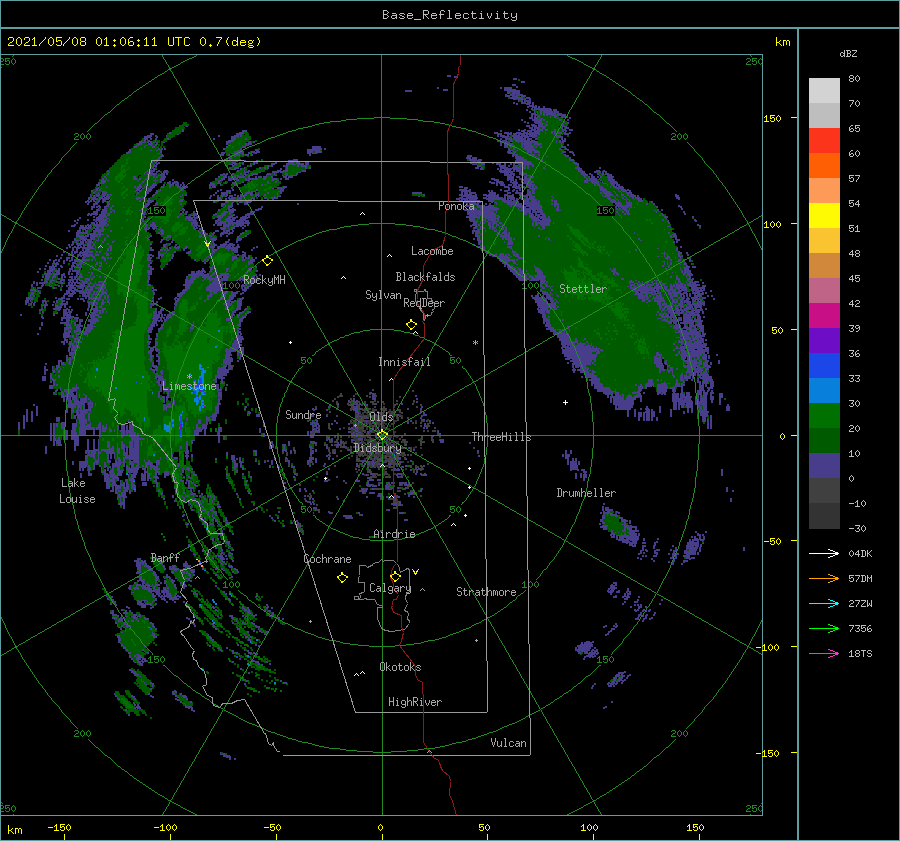This screenshot has width=900, height=841.
Task: Click the magenta 18TS arrow icon
Action: coord(824,653)
